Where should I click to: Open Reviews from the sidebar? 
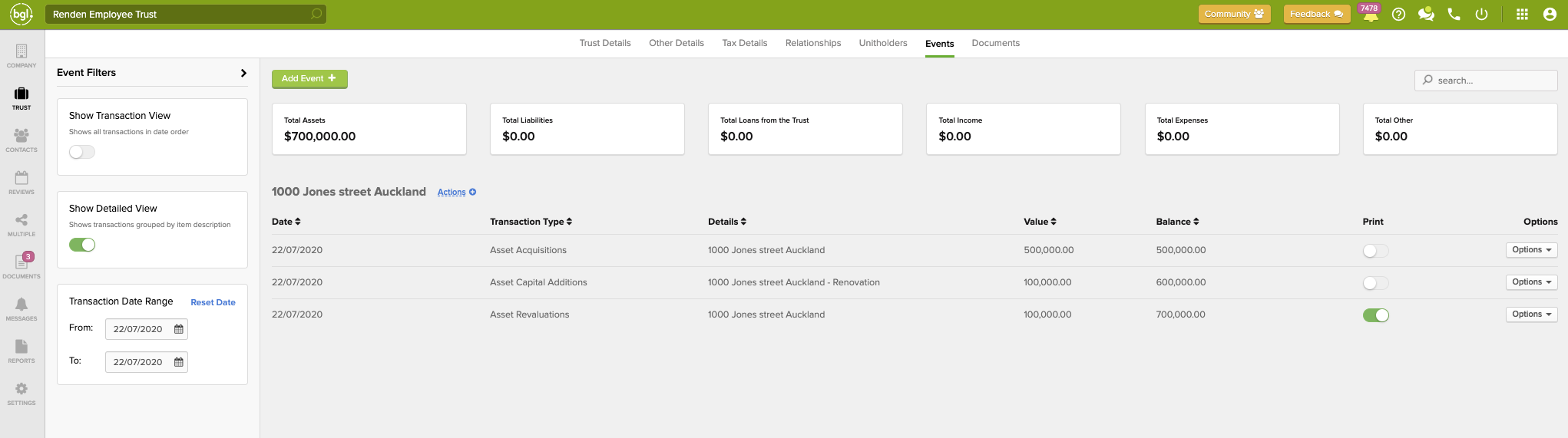coord(22,182)
